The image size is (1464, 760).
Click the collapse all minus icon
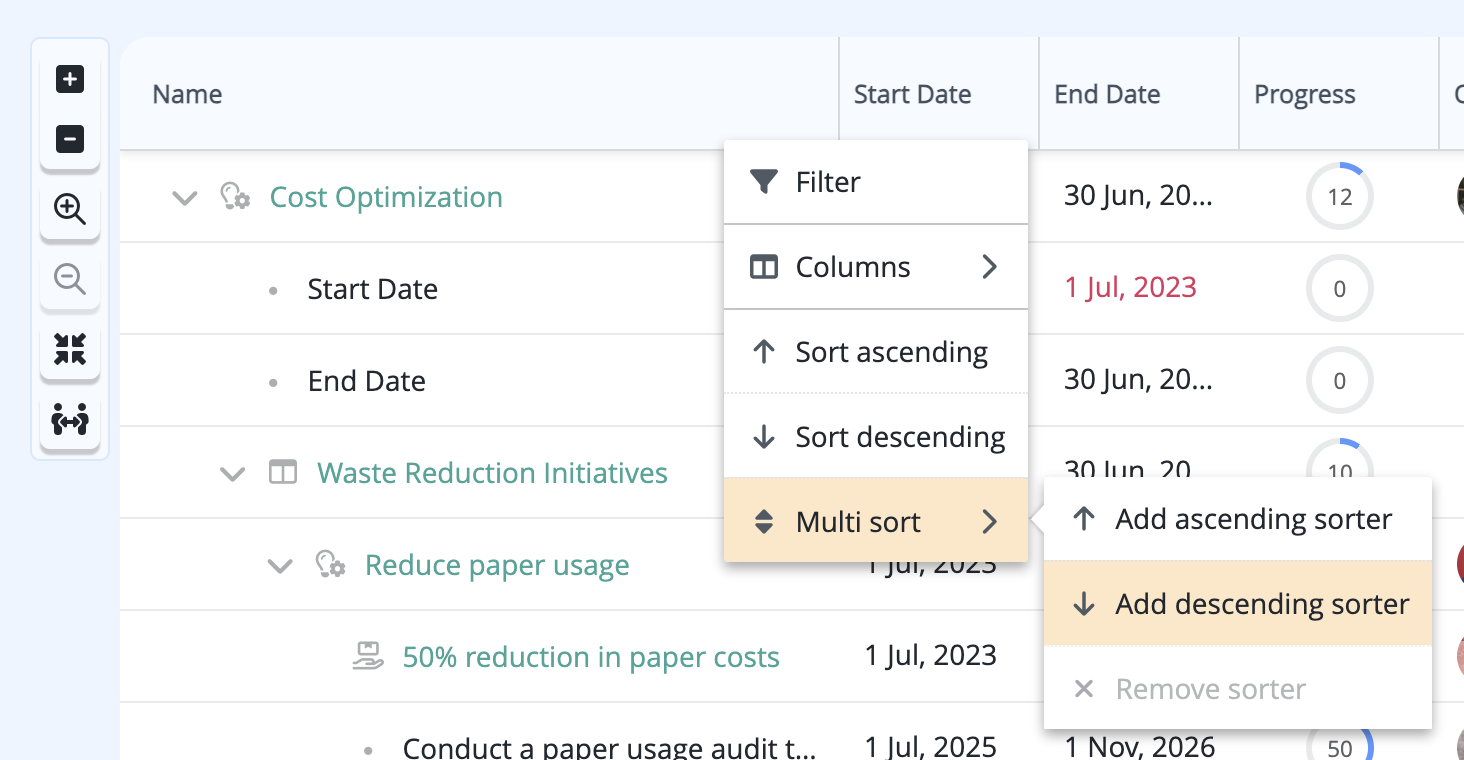tap(70, 139)
